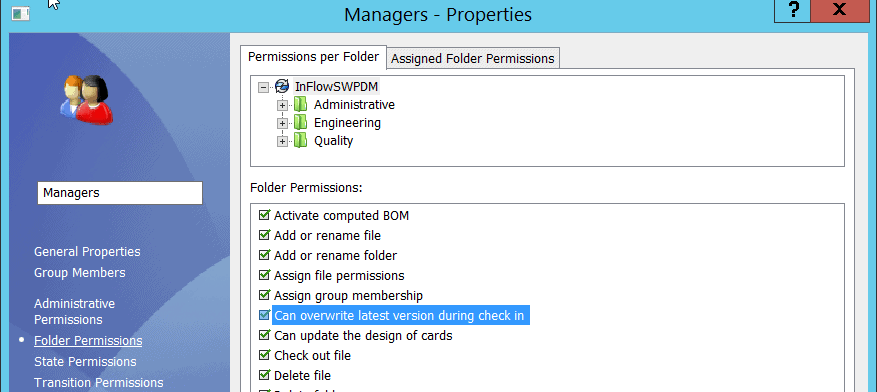Toggle Assign group membership checkbox

(265, 295)
